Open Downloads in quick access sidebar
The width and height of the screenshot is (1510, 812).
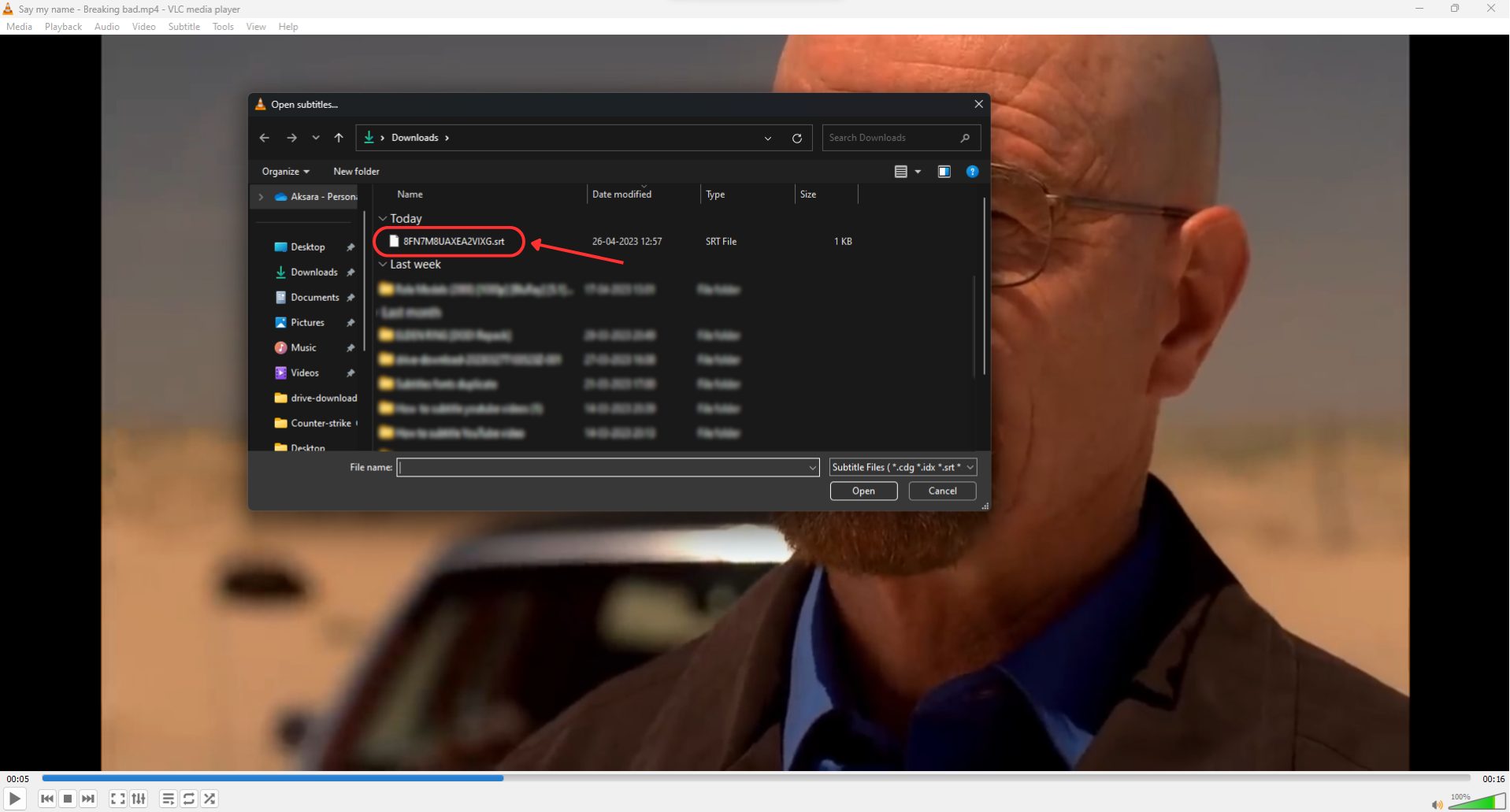point(314,273)
